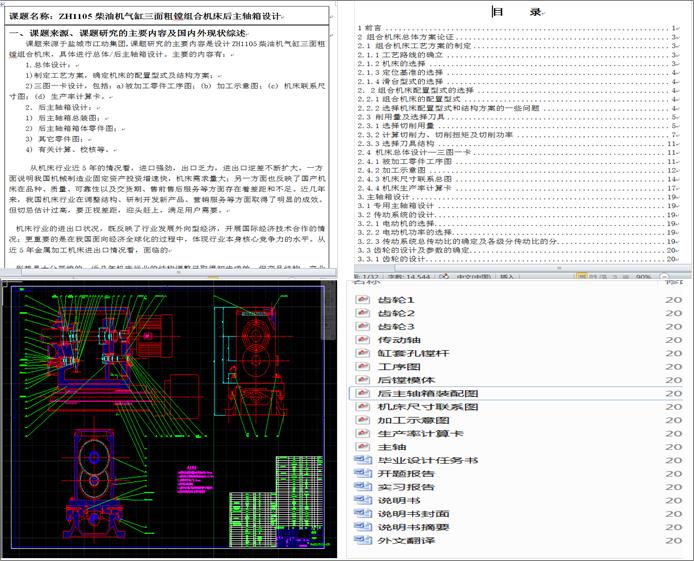Click the '4) 有关计算、校核等' list line
The height and width of the screenshot is (561, 694).
coord(71,149)
